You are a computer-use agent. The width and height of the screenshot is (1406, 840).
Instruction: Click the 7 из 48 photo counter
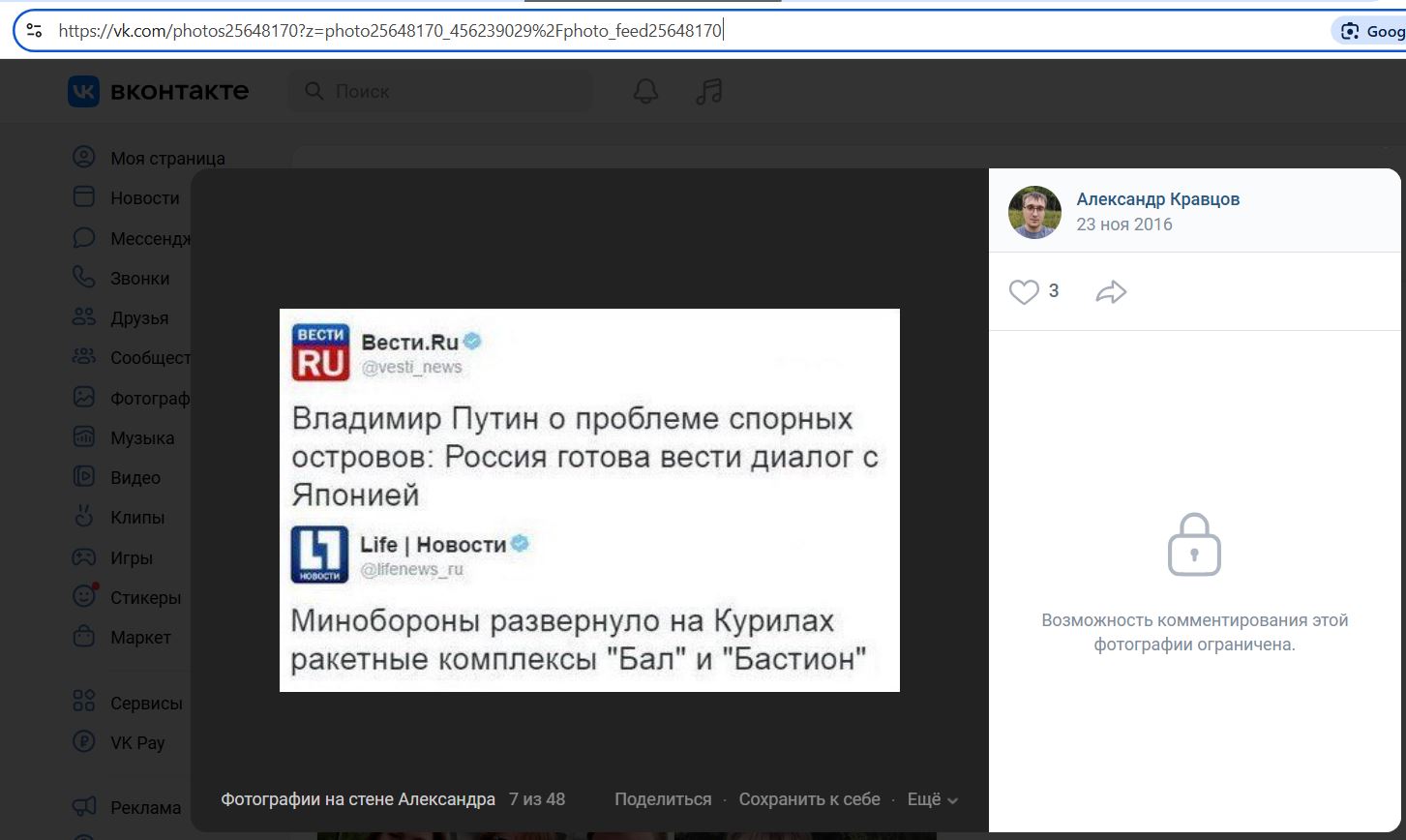[537, 799]
